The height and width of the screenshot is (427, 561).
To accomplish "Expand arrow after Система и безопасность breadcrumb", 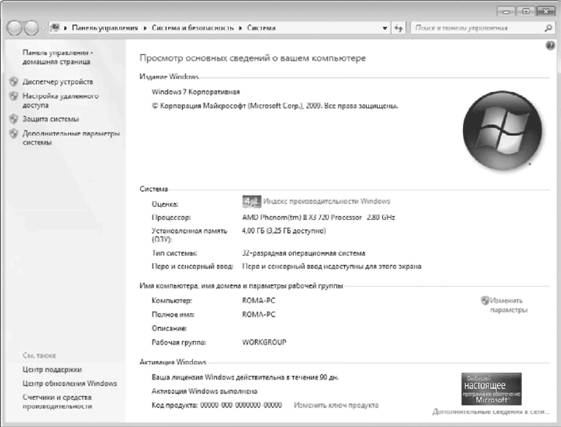I will [x=240, y=28].
